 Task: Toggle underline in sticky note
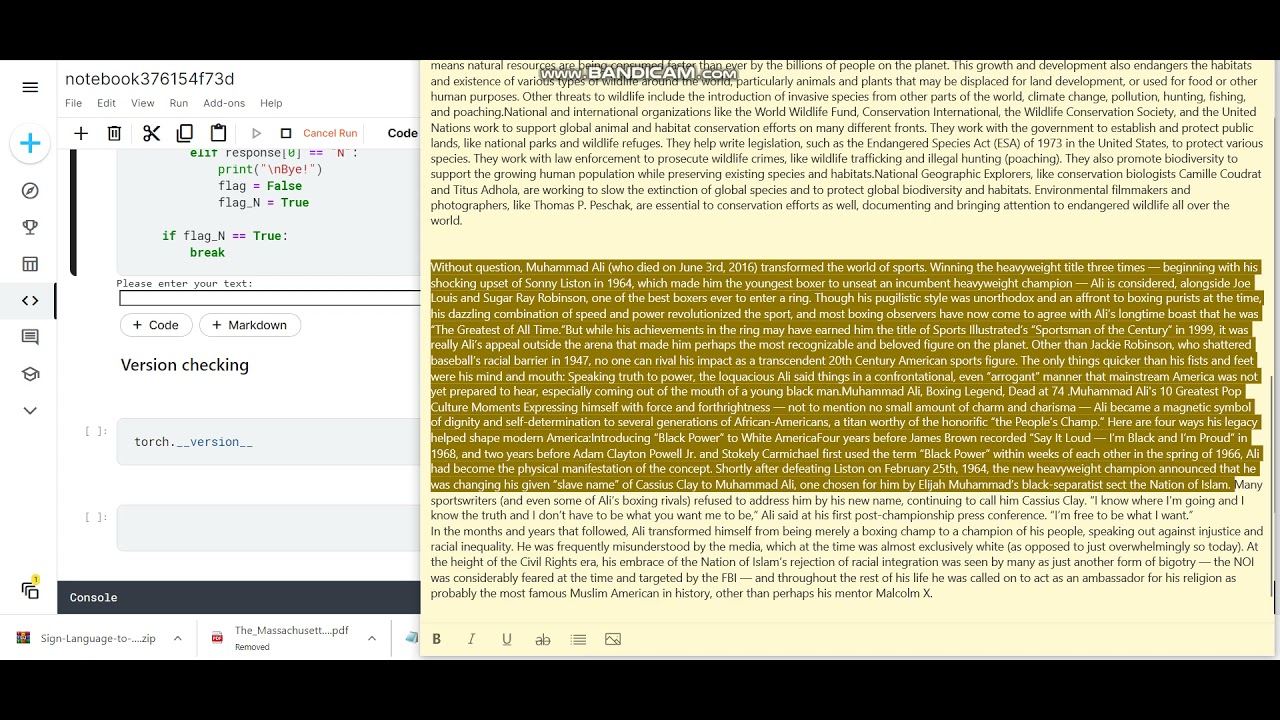(507, 639)
